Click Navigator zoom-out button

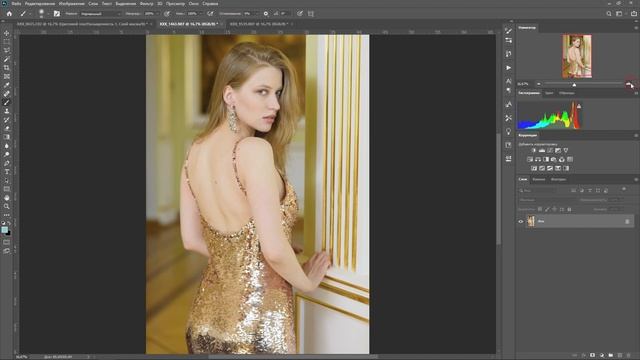tap(539, 84)
